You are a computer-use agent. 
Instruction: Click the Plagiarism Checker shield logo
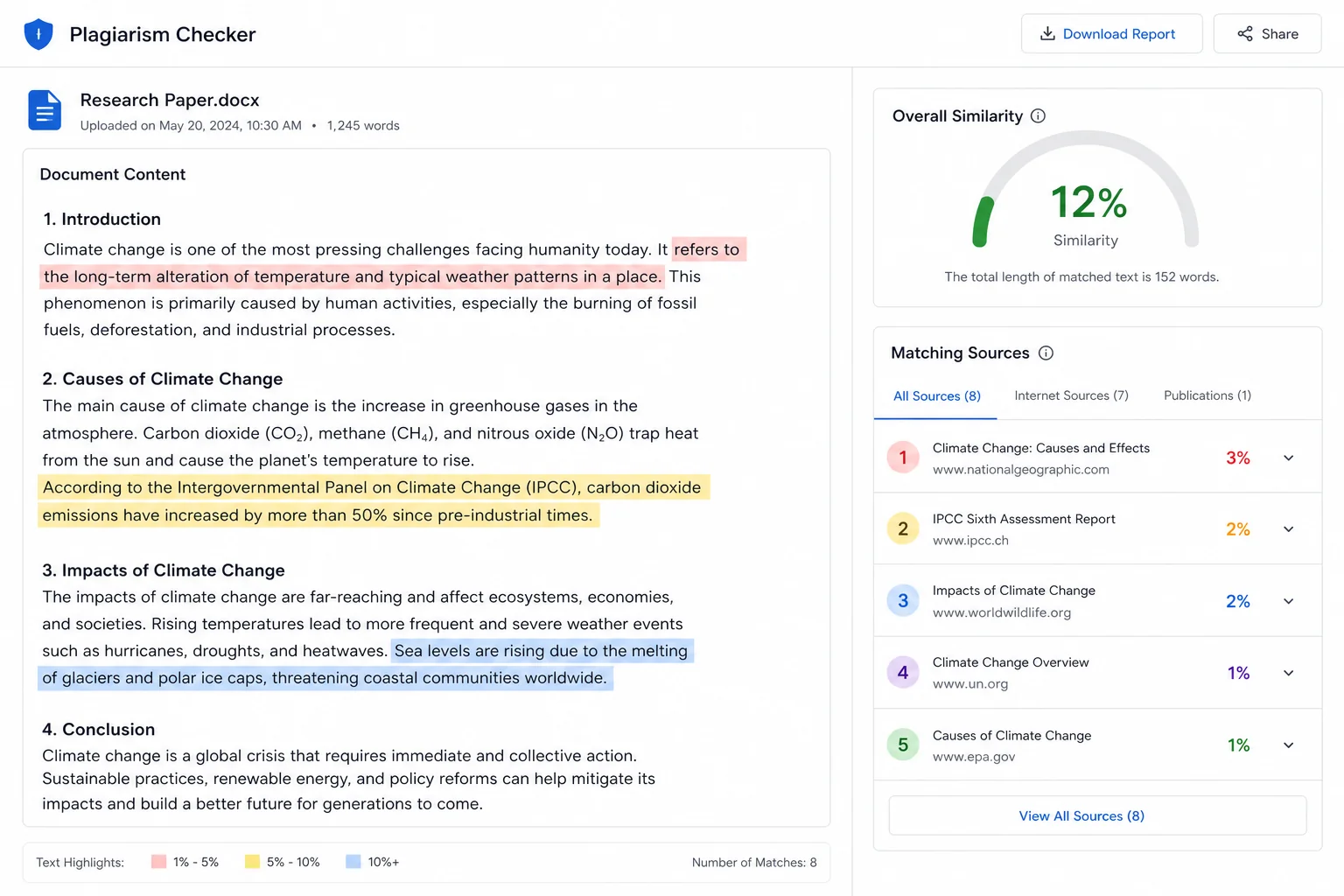click(x=38, y=34)
